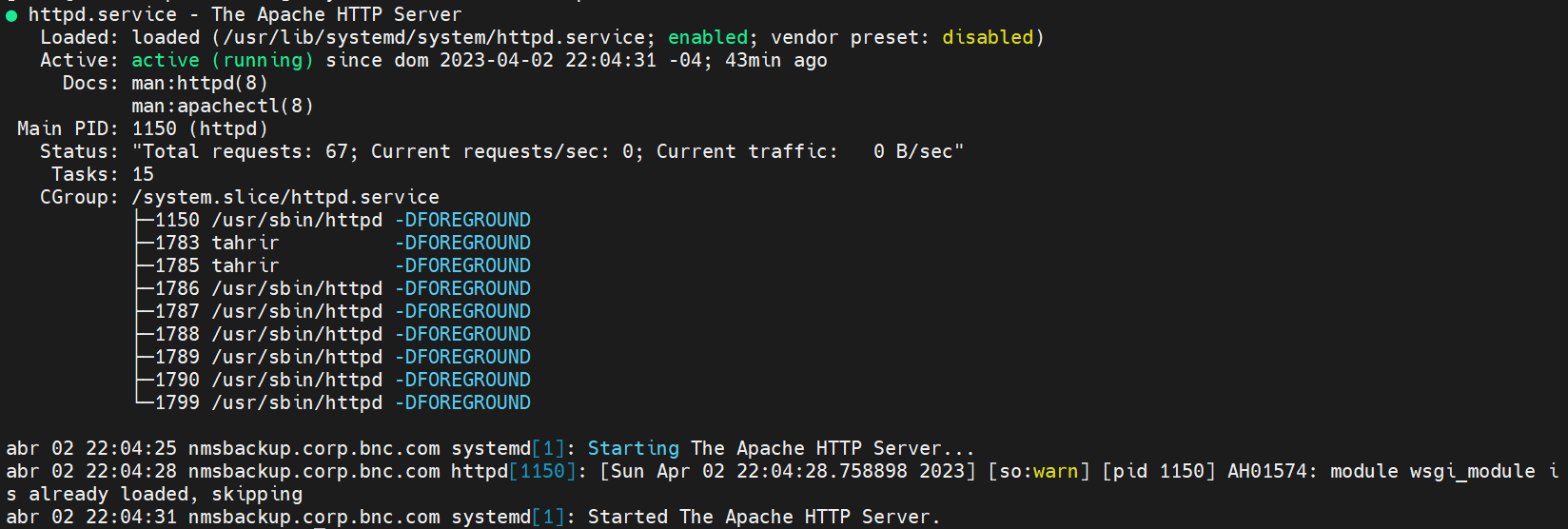Click the green 'enabled' status text
This screenshot has height=529, width=1568.
click(708, 37)
